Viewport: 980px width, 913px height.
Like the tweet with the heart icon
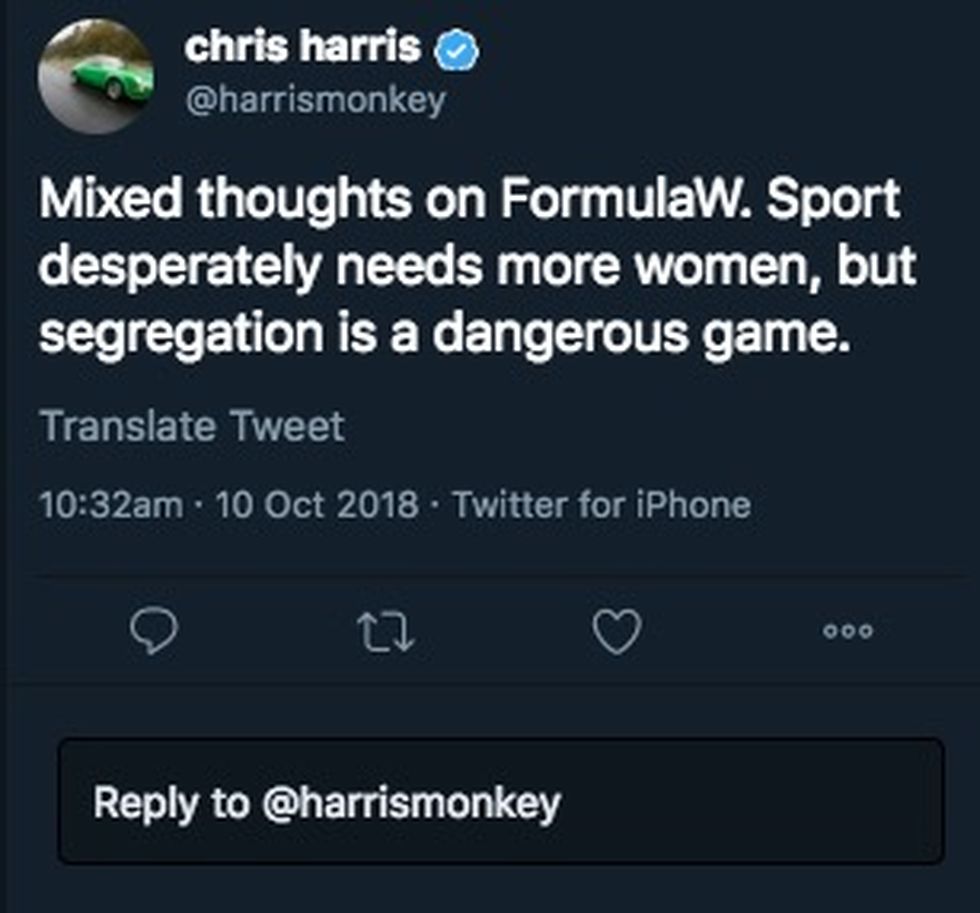pos(616,631)
